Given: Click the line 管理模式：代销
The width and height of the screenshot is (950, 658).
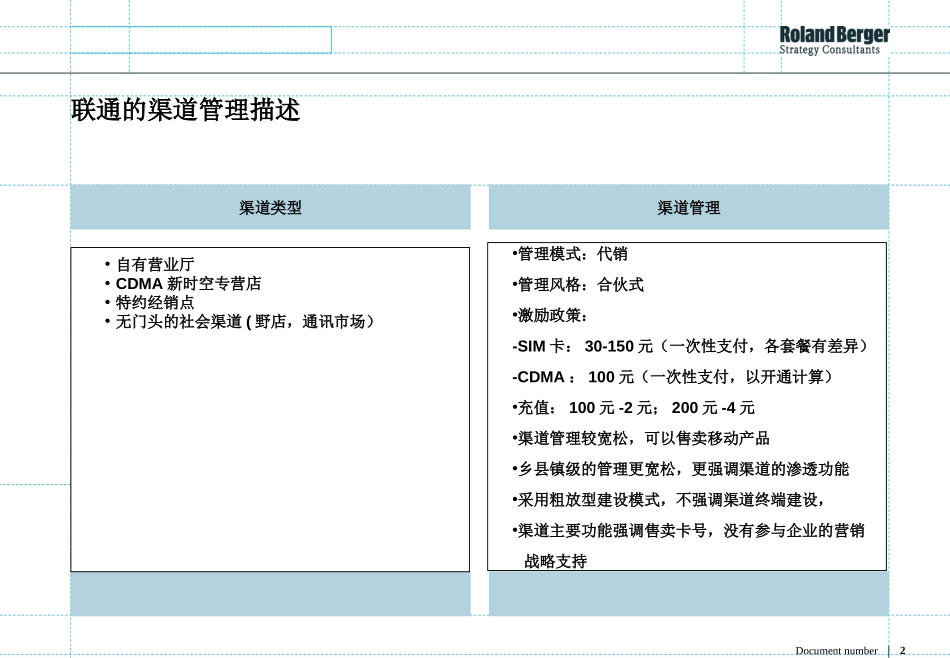Looking at the screenshot, I should click(570, 254).
